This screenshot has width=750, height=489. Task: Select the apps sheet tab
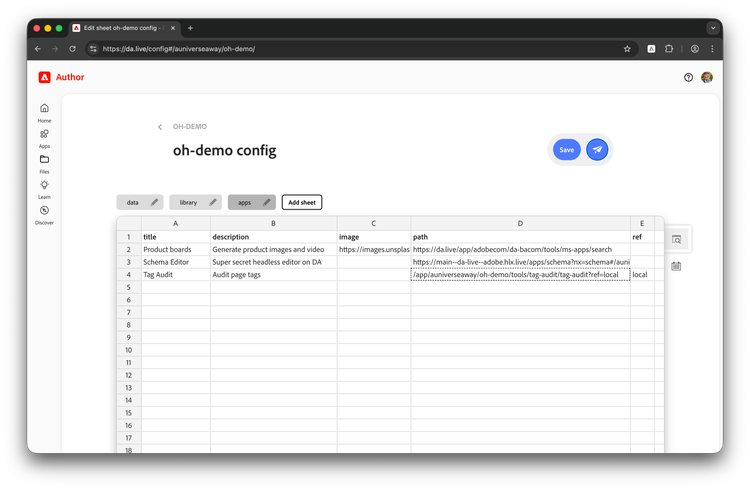coord(244,202)
